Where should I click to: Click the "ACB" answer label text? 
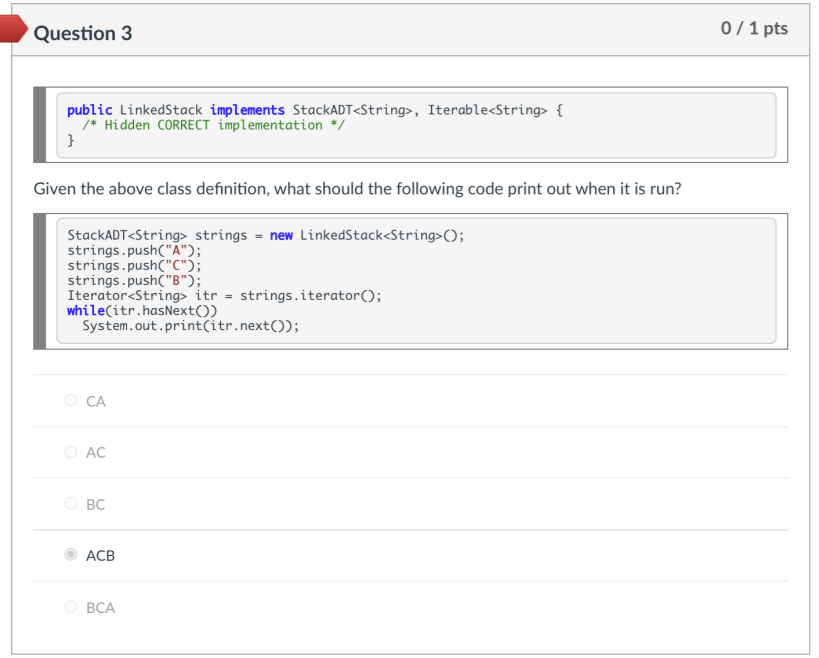100,555
